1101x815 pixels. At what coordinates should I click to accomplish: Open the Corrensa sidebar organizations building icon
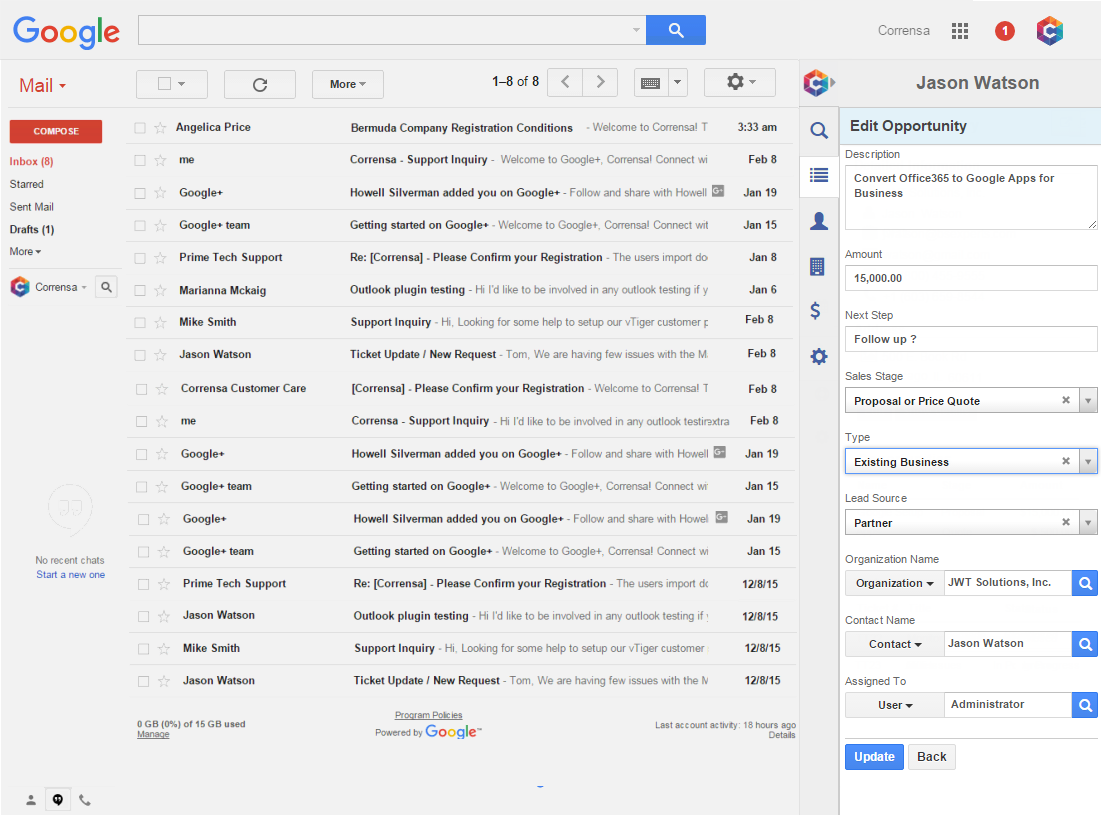coord(817,267)
